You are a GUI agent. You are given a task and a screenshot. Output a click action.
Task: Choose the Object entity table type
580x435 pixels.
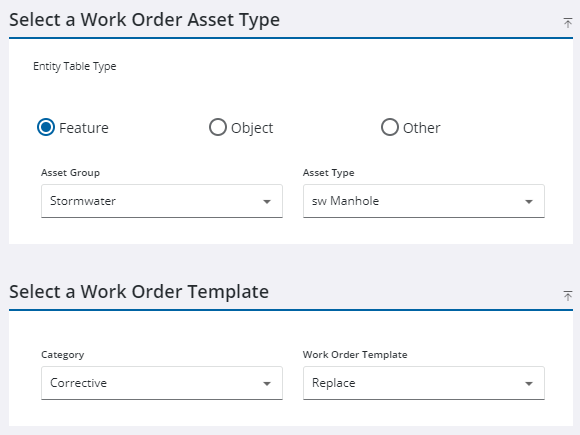[x=218, y=127]
